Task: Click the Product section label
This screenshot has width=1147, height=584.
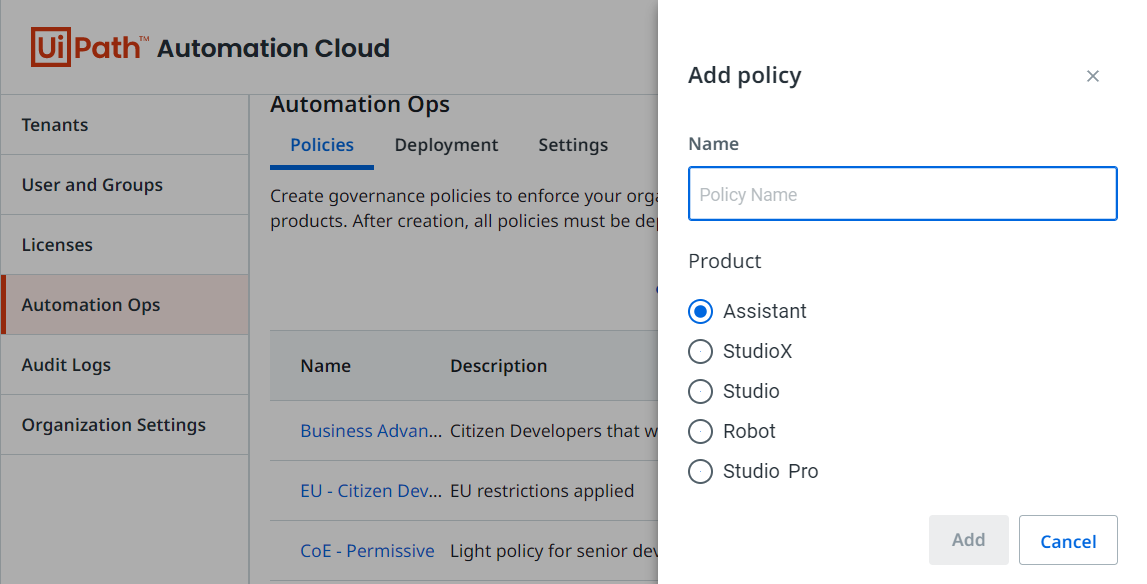Action: click(x=725, y=261)
